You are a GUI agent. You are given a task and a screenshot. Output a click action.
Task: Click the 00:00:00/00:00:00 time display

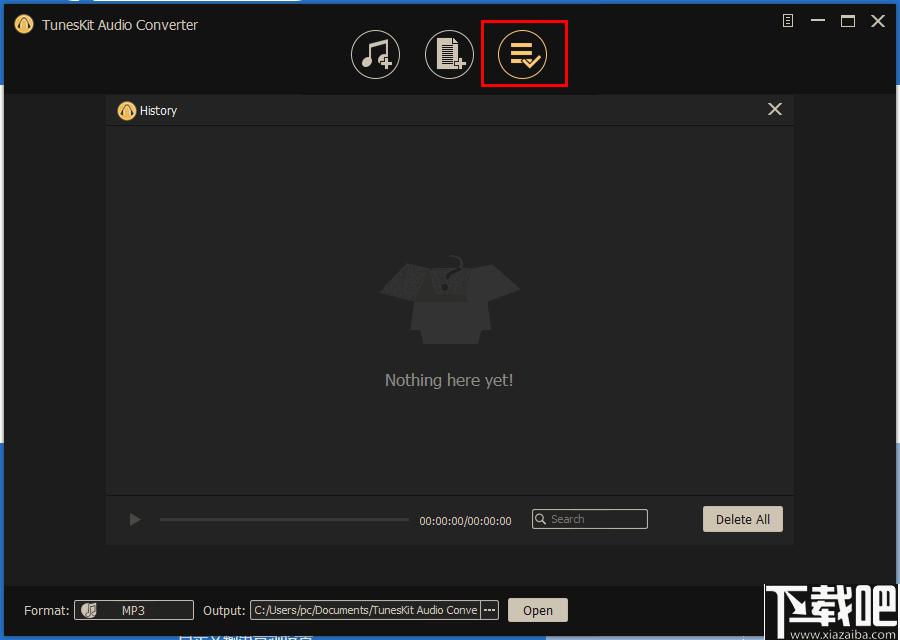pyautogui.click(x=465, y=521)
